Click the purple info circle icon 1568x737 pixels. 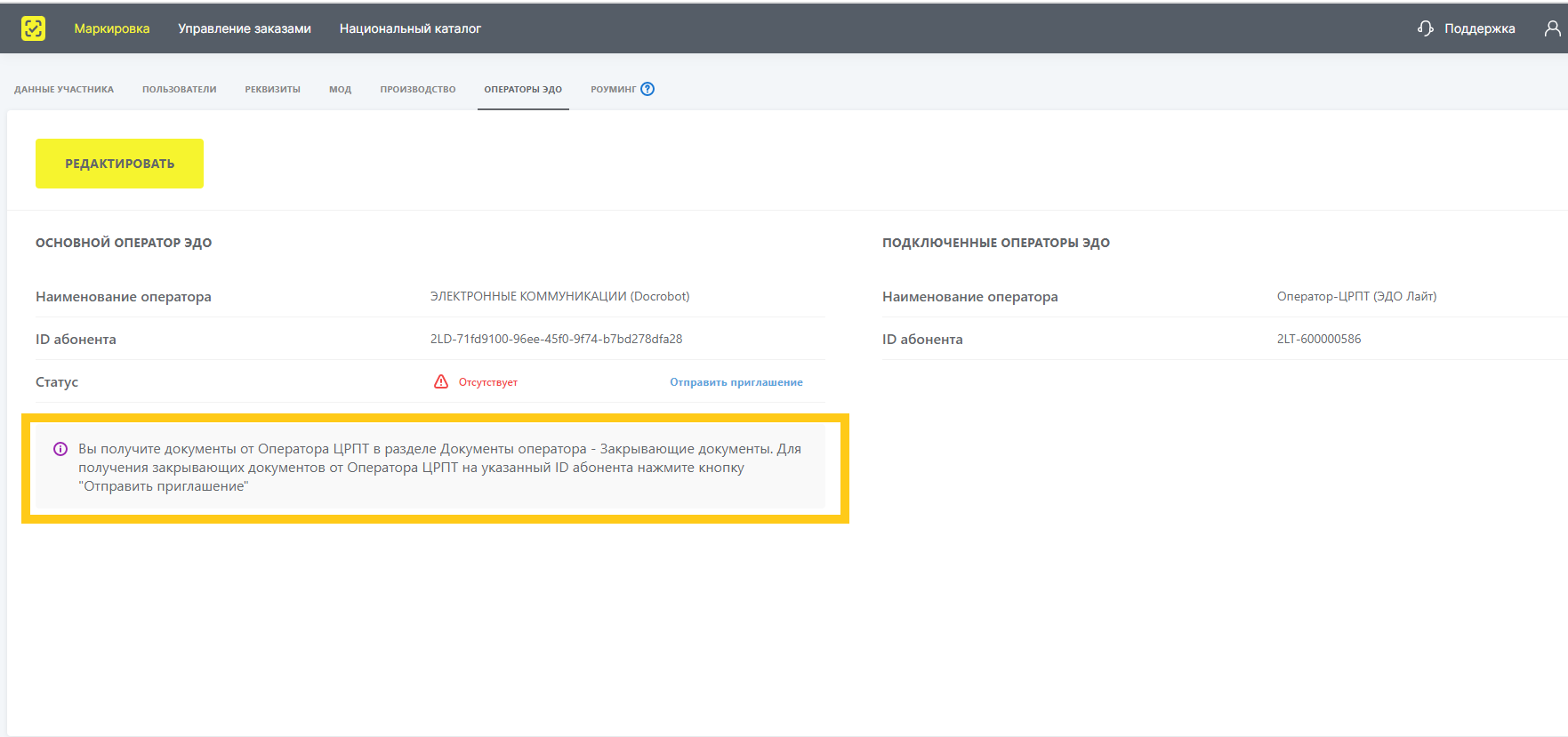coord(60,449)
